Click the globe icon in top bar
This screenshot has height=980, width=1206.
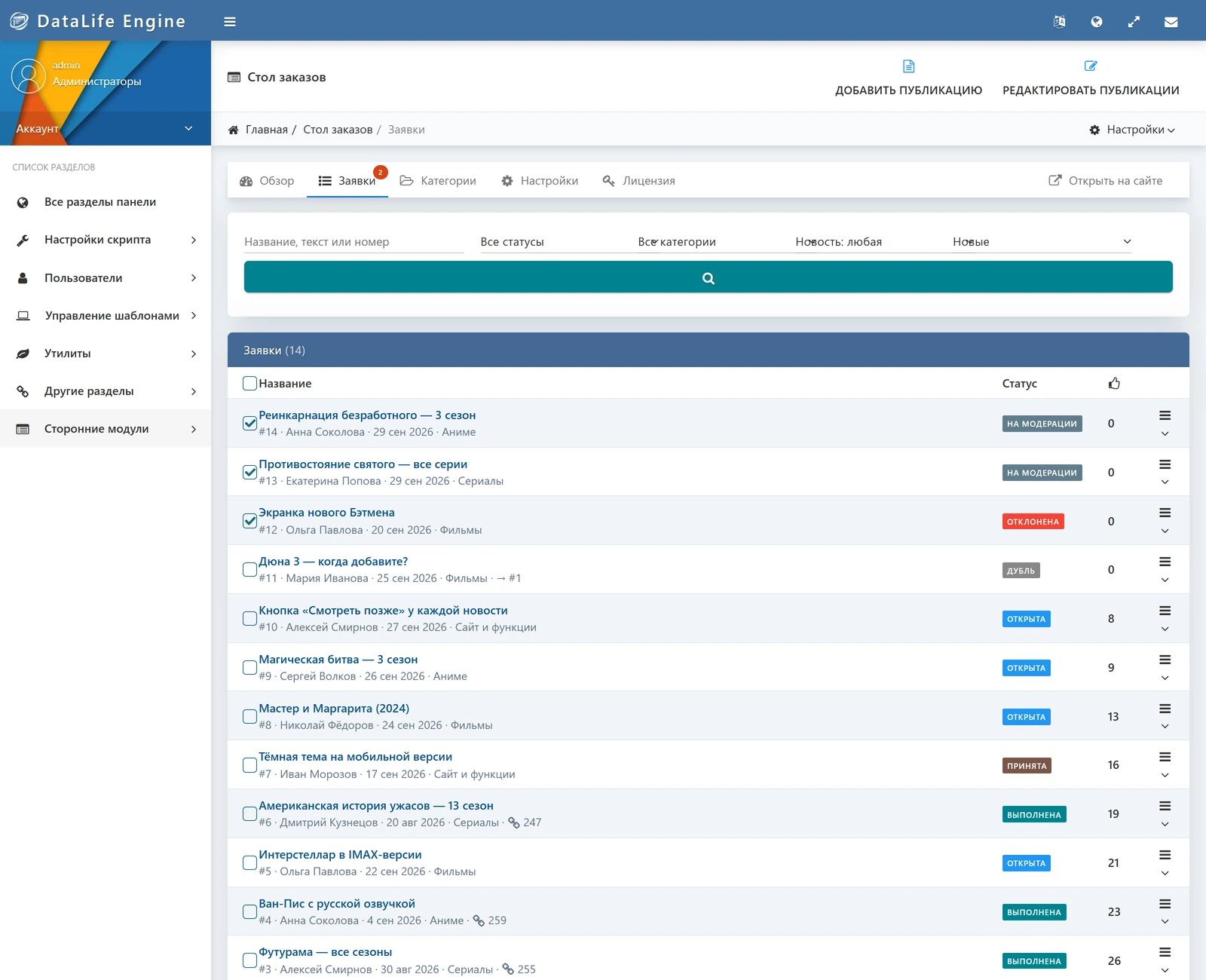(1097, 22)
